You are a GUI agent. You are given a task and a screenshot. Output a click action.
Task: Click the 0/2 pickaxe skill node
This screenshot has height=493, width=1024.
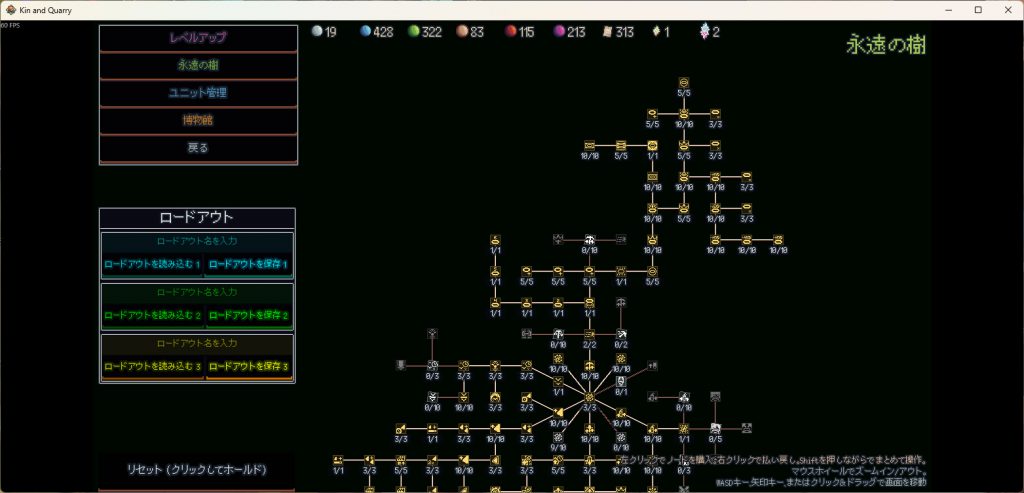click(x=621, y=334)
